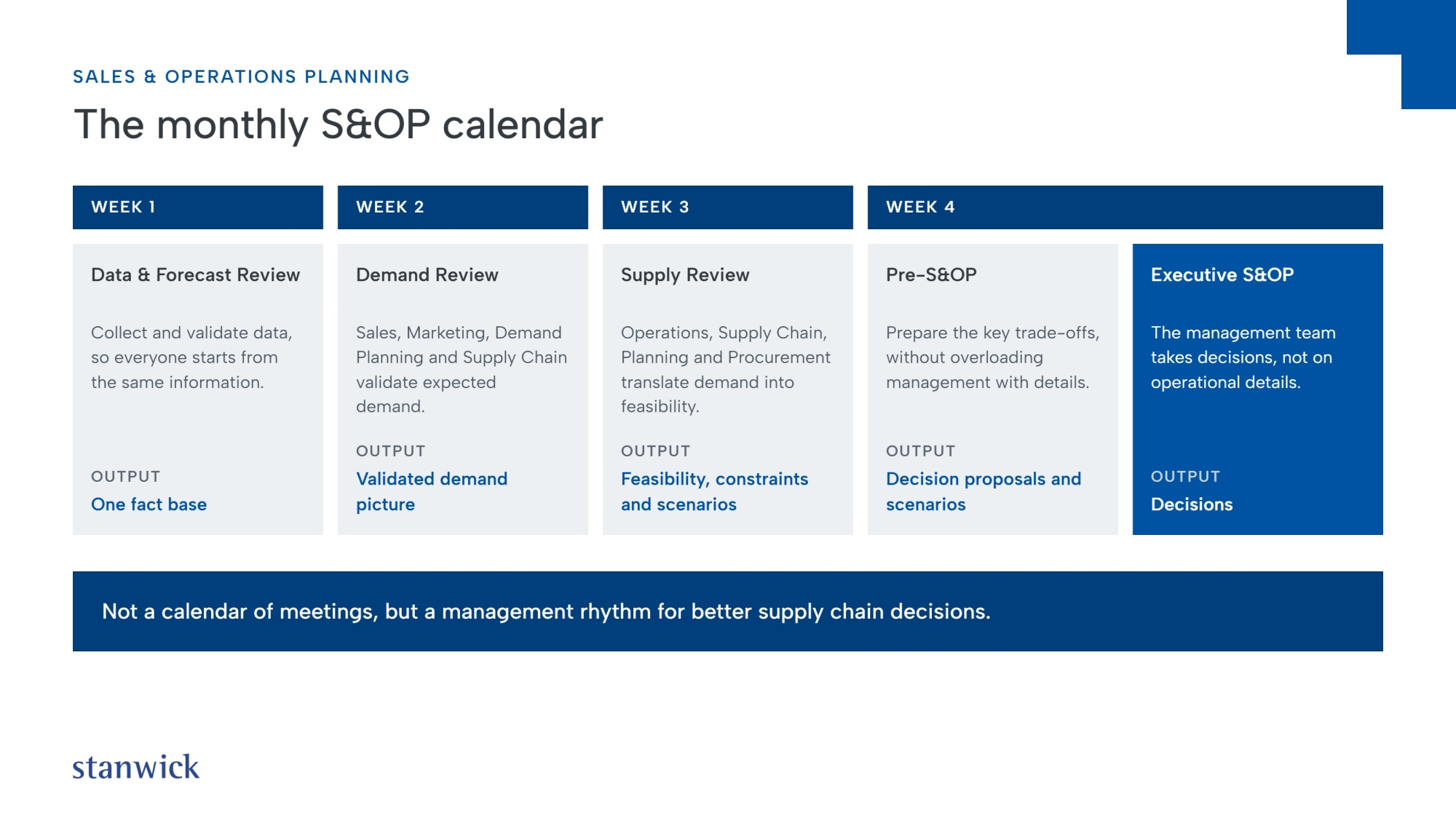Click 'The management team takes decisions' text
Image resolution: width=1456 pixels, height=837 pixels.
(1243, 357)
